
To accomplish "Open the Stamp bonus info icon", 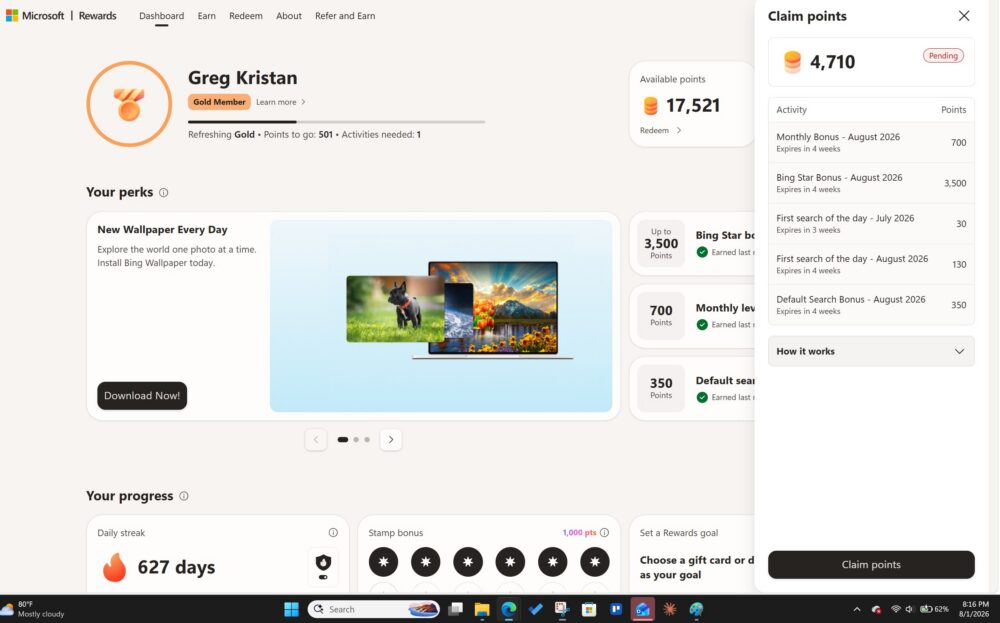I will point(604,532).
